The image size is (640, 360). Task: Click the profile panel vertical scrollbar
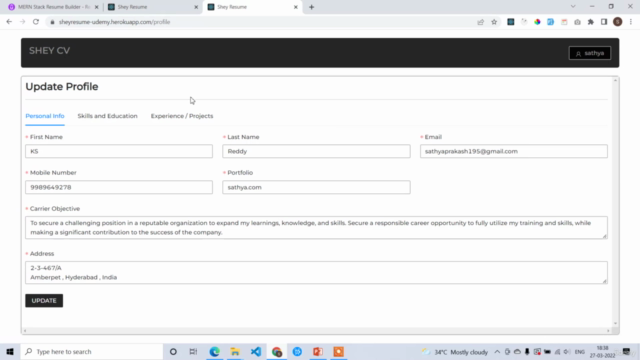coord(616,202)
